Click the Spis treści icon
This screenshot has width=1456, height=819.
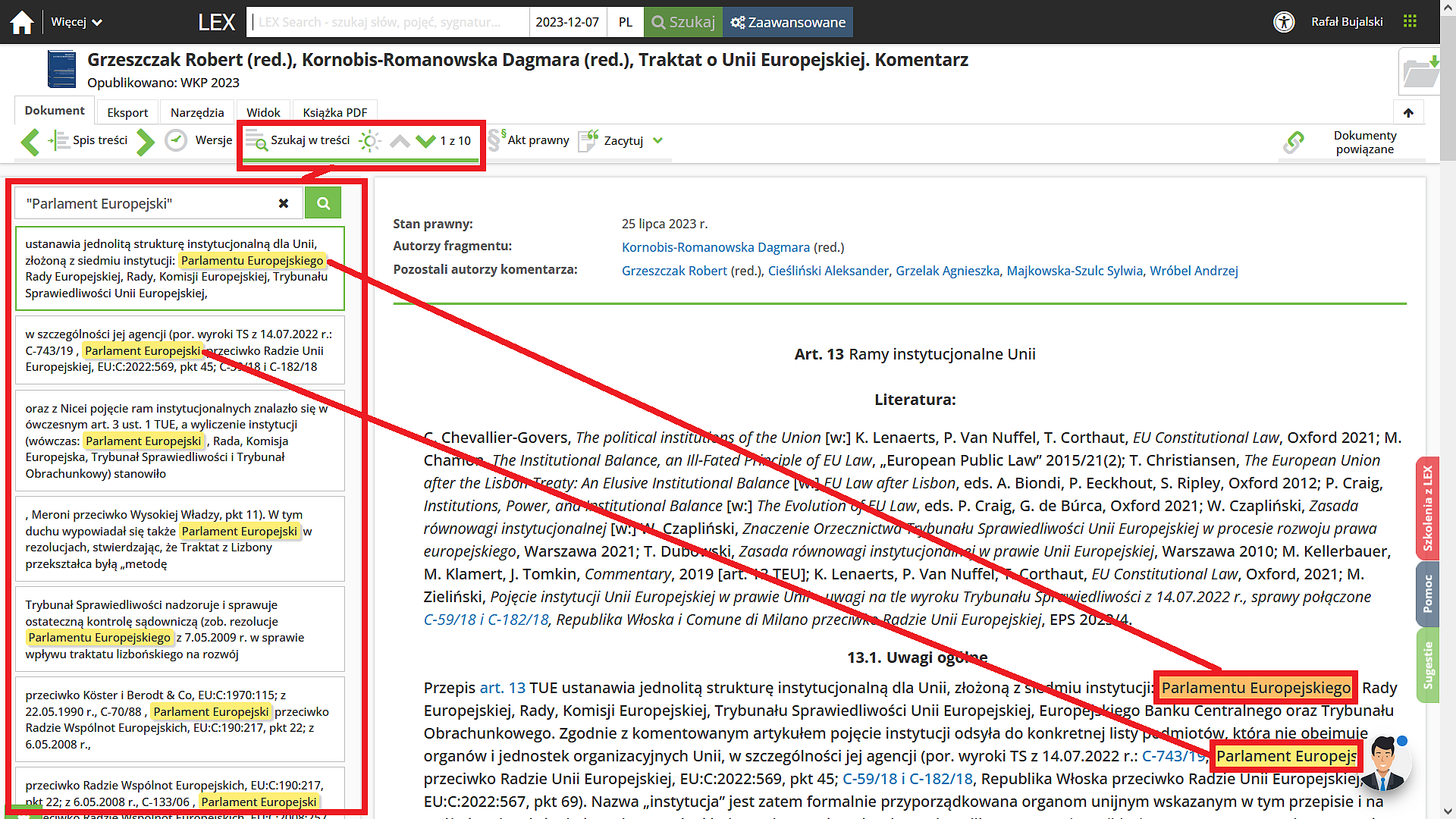tap(59, 141)
